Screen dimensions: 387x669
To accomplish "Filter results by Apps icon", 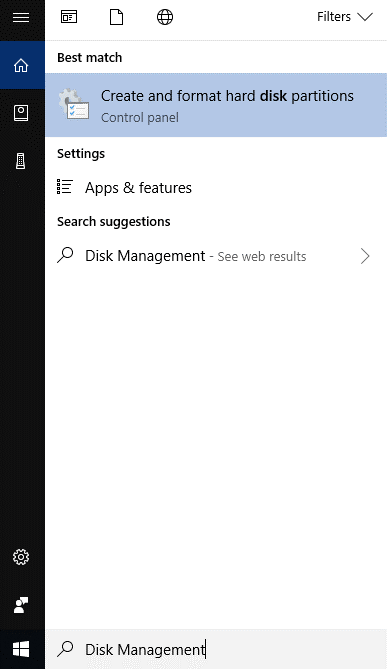I will coord(69,17).
